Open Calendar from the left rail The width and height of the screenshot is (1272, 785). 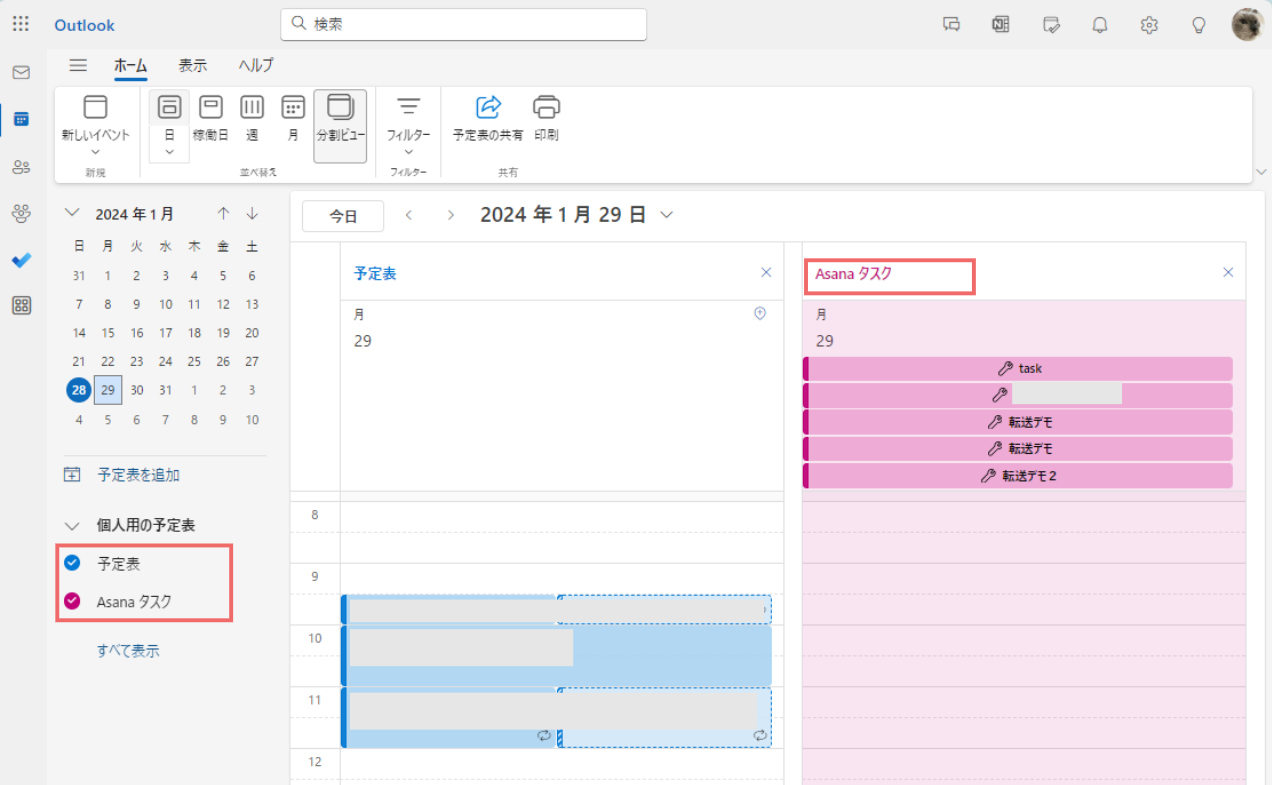point(21,119)
